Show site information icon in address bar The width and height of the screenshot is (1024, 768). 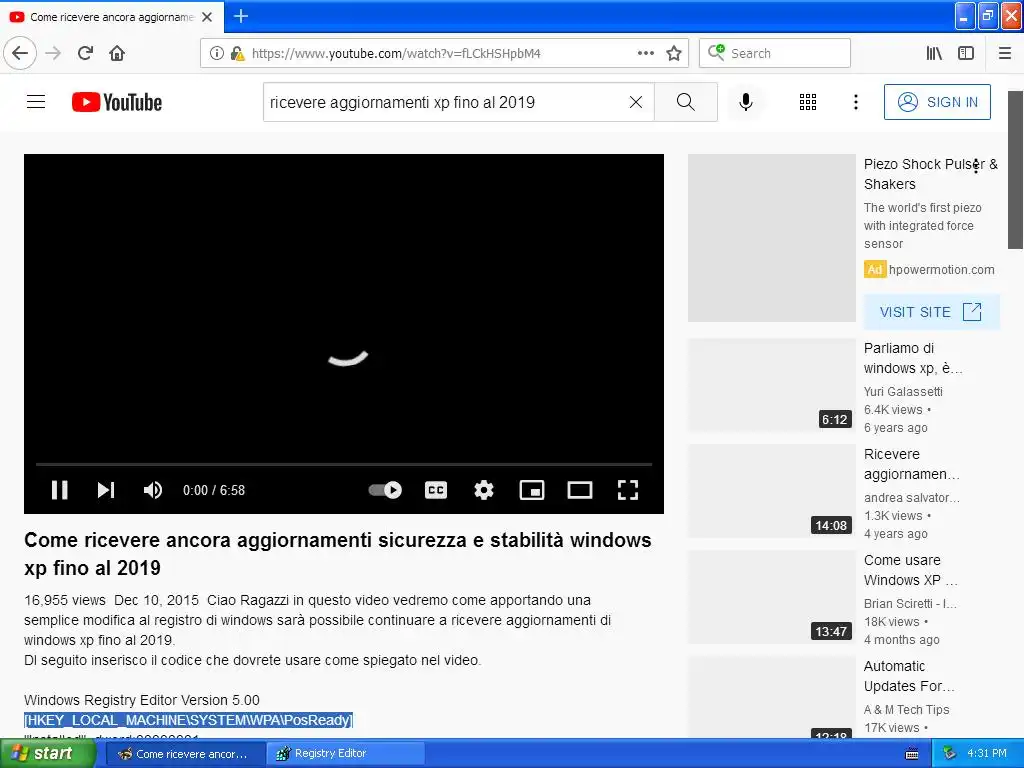(x=216, y=53)
